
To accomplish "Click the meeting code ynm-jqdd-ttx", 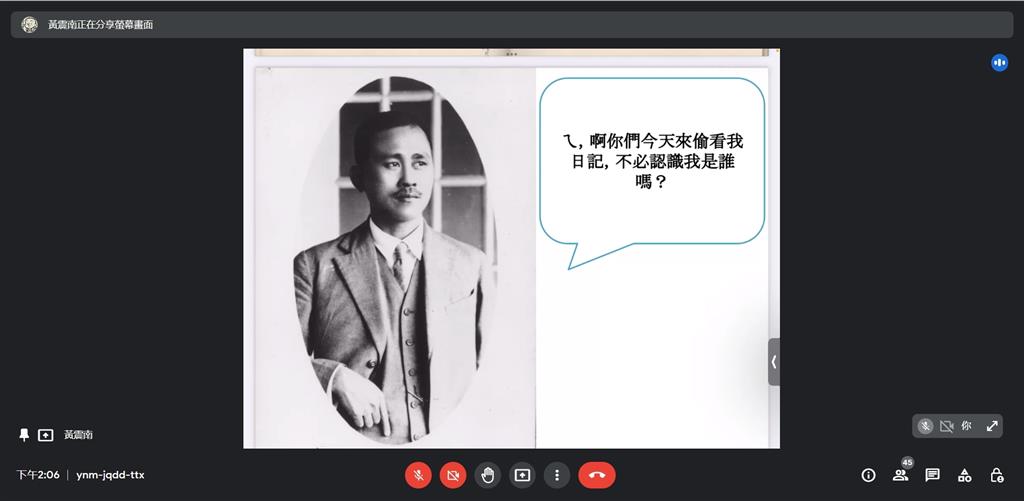I will (x=110, y=475).
